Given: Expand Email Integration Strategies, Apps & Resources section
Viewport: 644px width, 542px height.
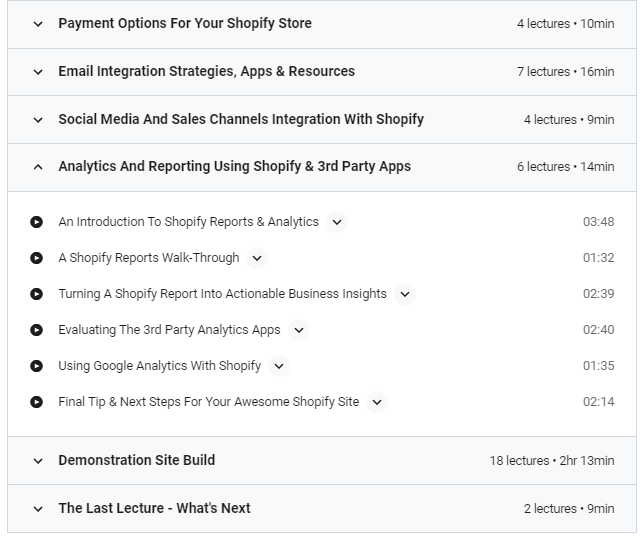Looking at the screenshot, I should 38,72.
